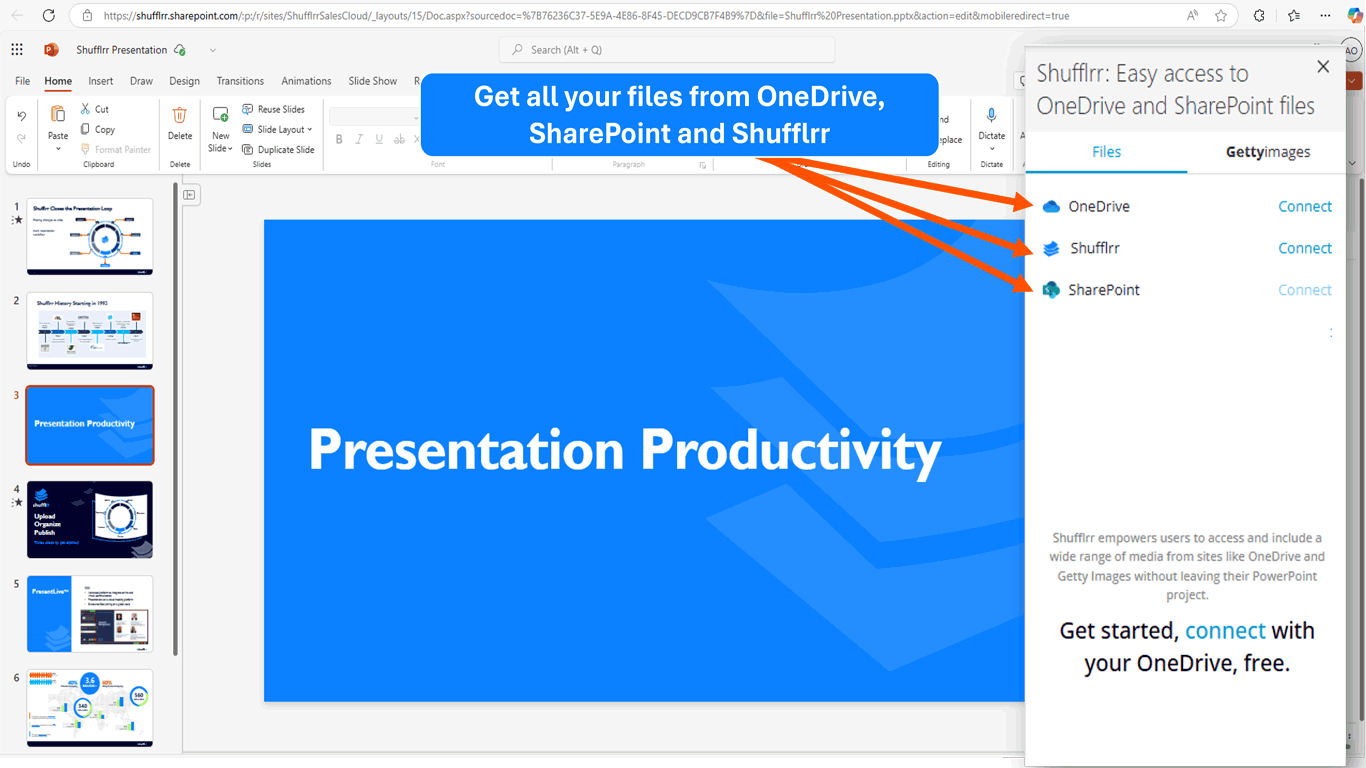Connect to SharePoint
This screenshot has width=1366, height=768.
pyautogui.click(x=1305, y=290)
